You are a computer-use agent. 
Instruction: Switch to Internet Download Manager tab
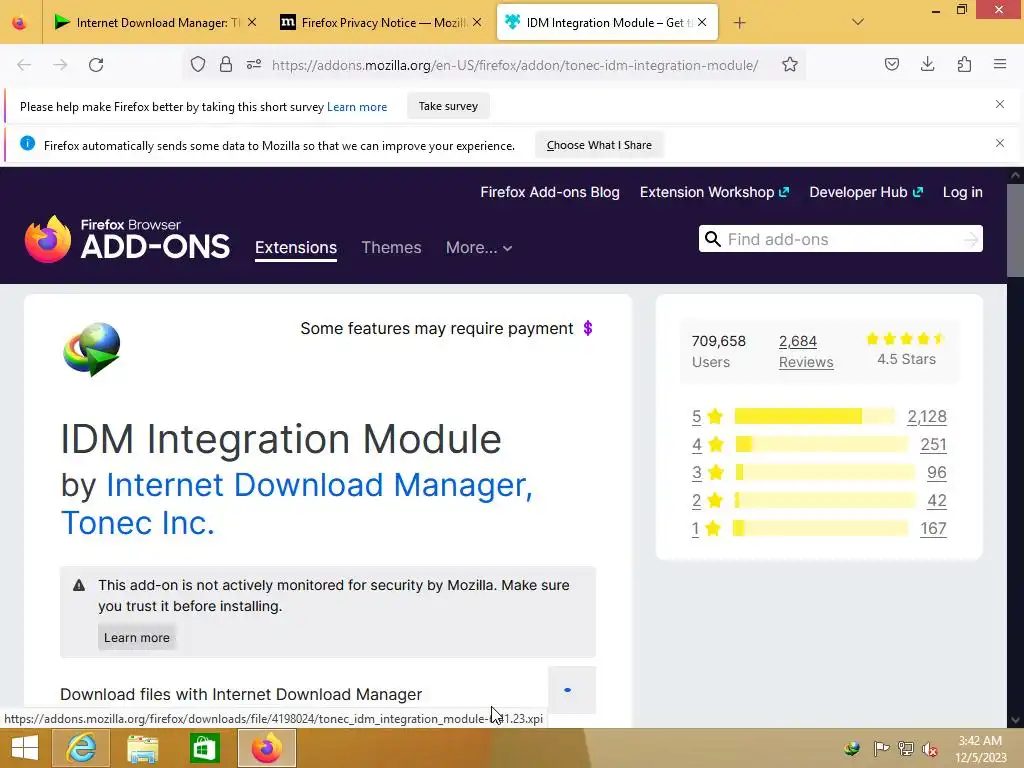click(x=153, y=23)
